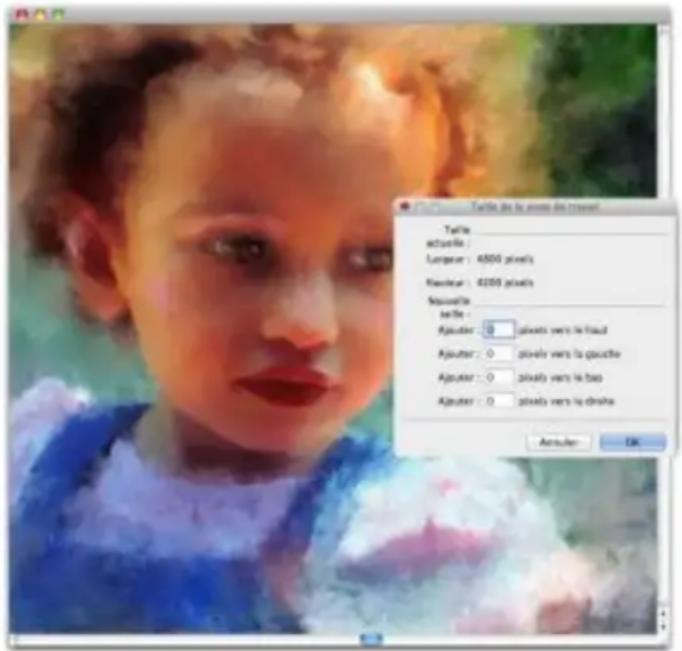Viewport: 682px width, 651px height.
Task: Zoom the main window with green button
Action: click(58, 14)
